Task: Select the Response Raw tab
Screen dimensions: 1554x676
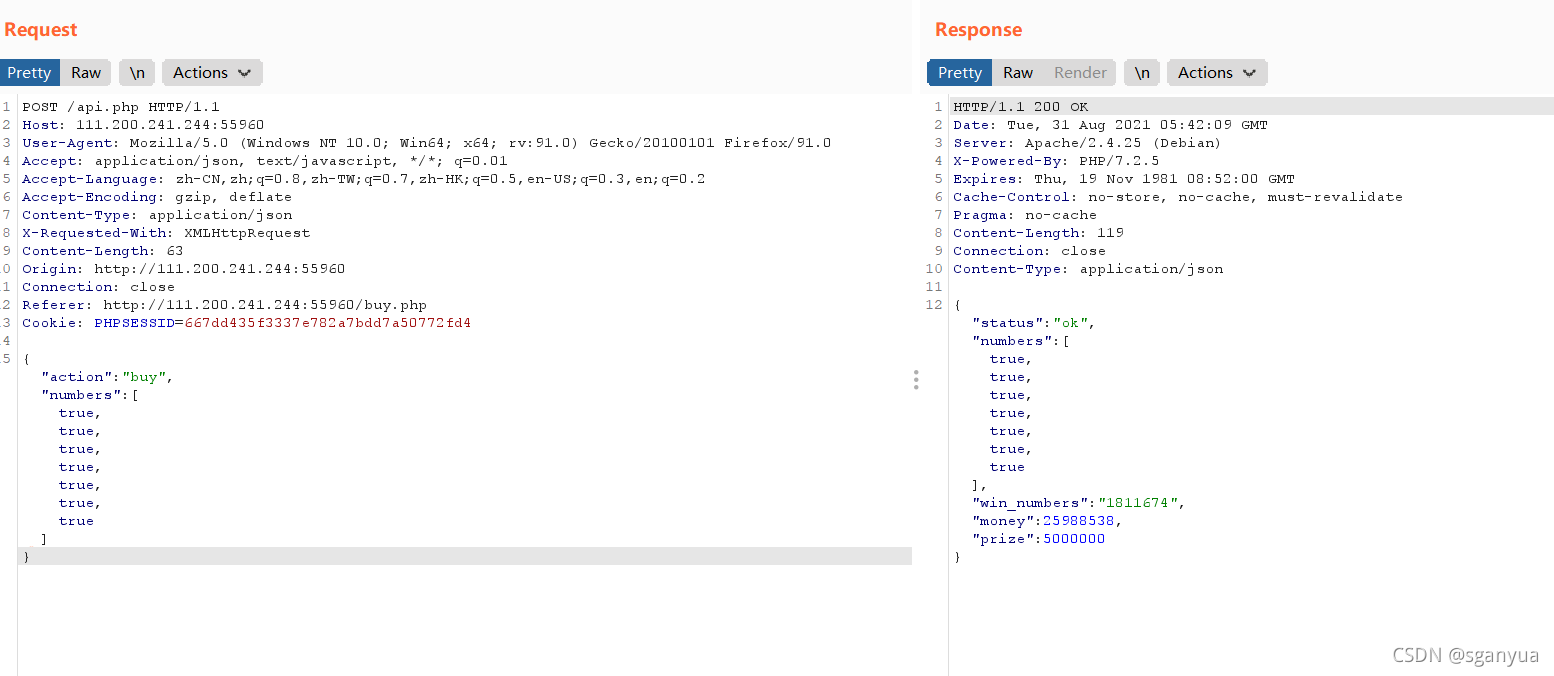Action: (x=1018, y=72)
